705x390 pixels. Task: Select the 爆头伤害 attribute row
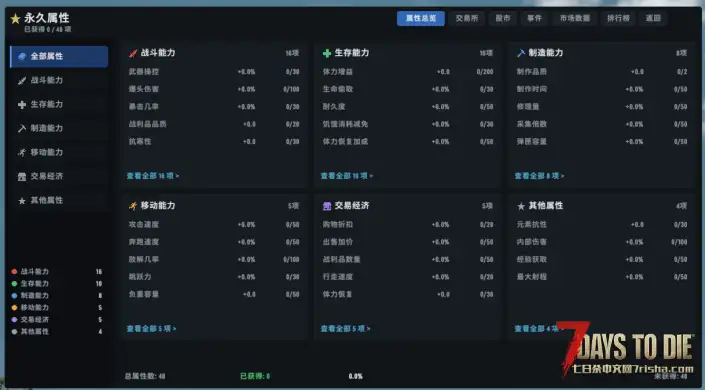tap(214, 89)
